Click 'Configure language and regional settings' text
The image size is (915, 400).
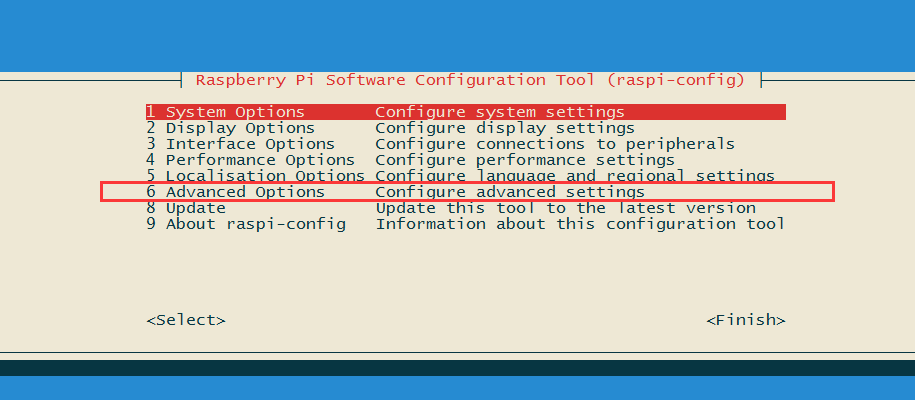pyautogui.click(x=575, y=176)
